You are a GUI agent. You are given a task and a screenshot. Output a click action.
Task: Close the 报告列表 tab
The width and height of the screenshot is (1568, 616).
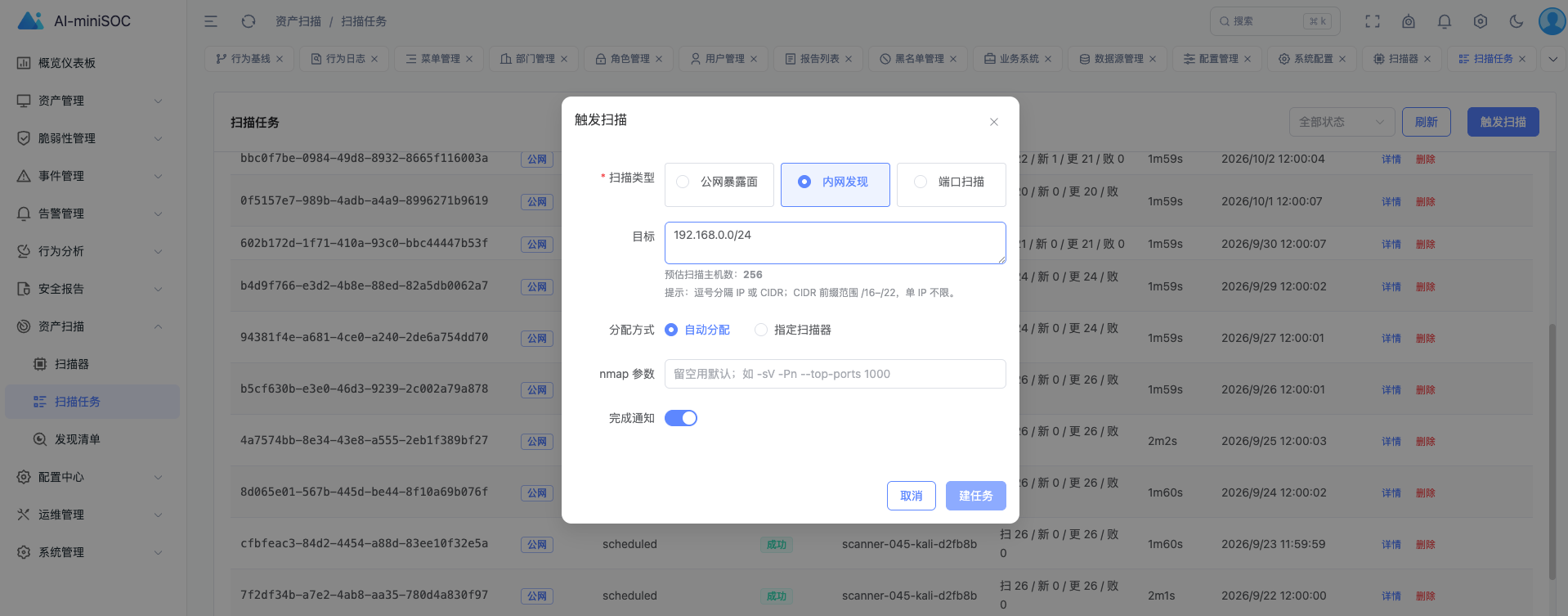pos(849,59)
